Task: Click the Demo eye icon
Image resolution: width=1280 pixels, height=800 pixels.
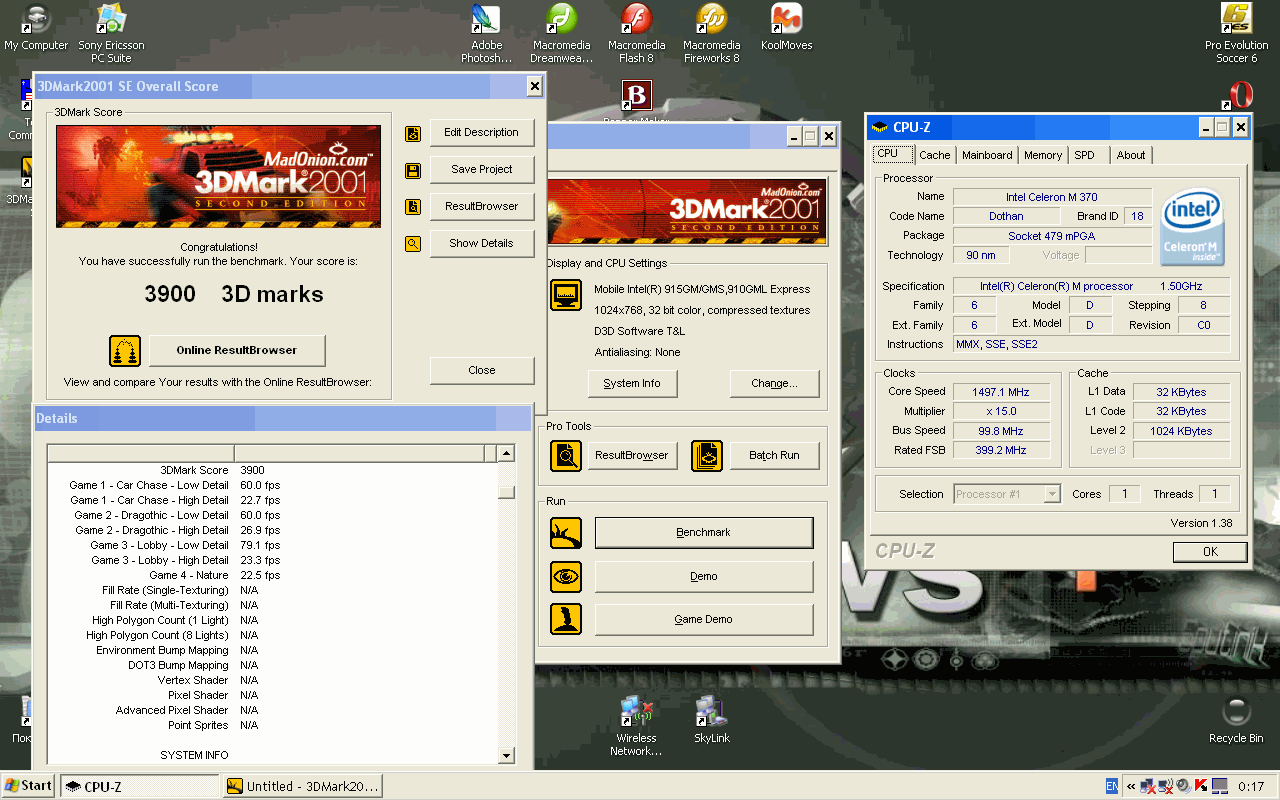Action: pos(566,577)
